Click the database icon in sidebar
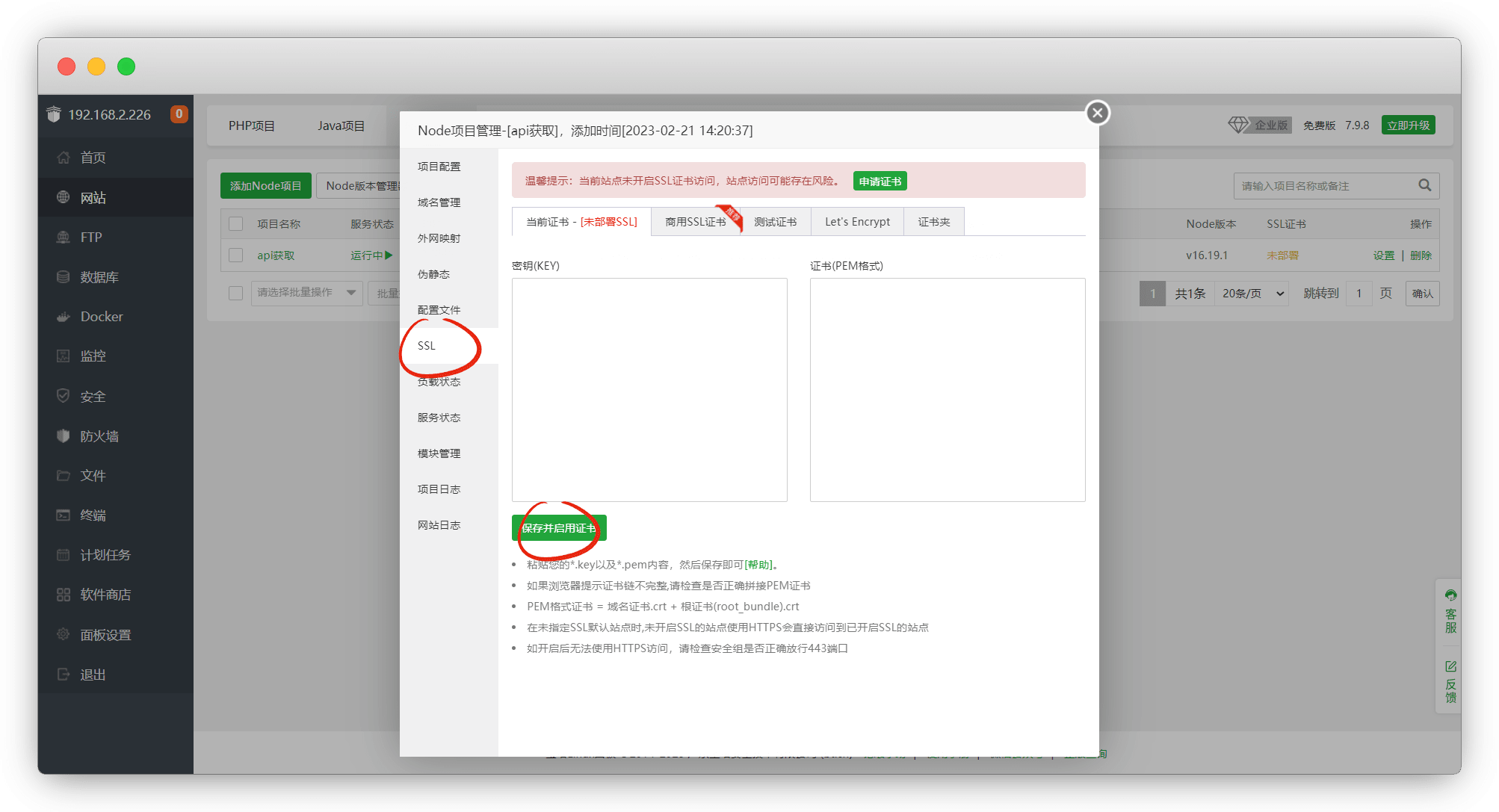This screenshot has width=1499, height=812. tap(64, 277)
